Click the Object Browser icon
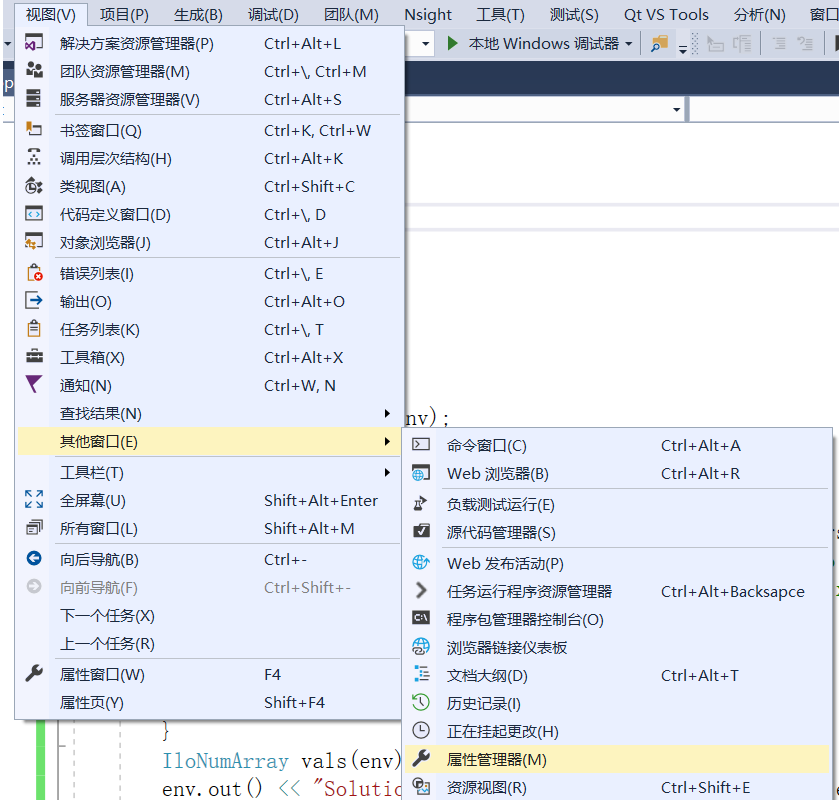This screenshot has width=839, height=800. (34, 241)
